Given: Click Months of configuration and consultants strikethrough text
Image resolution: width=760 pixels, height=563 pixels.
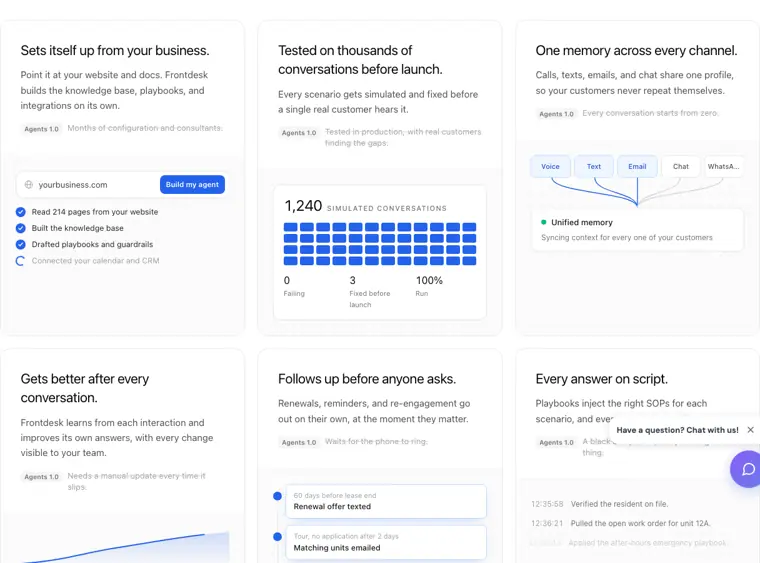Looking at the screenshot, I should pos(145,128).
